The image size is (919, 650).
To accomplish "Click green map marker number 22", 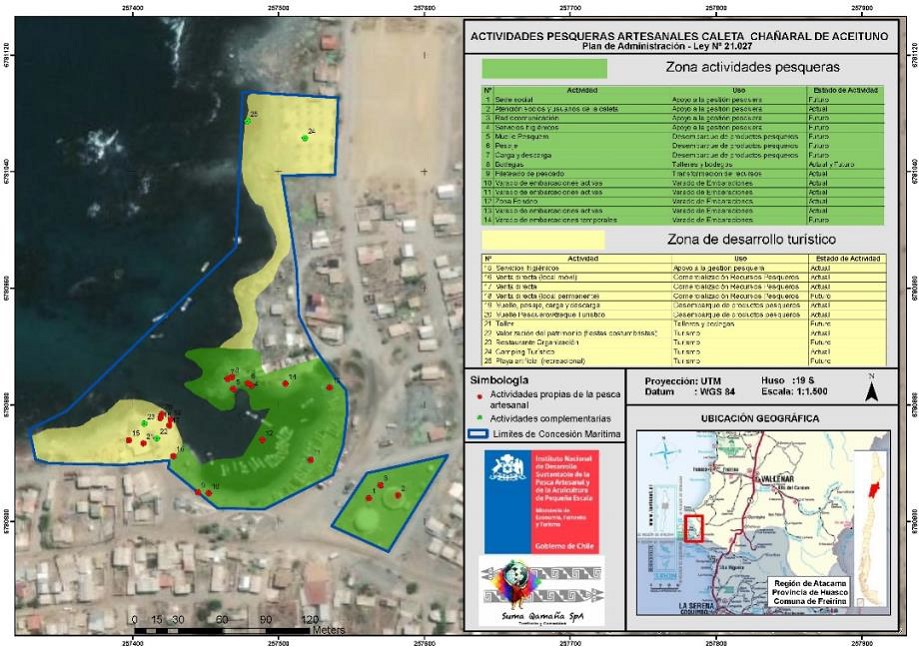I will click(156, 438).
